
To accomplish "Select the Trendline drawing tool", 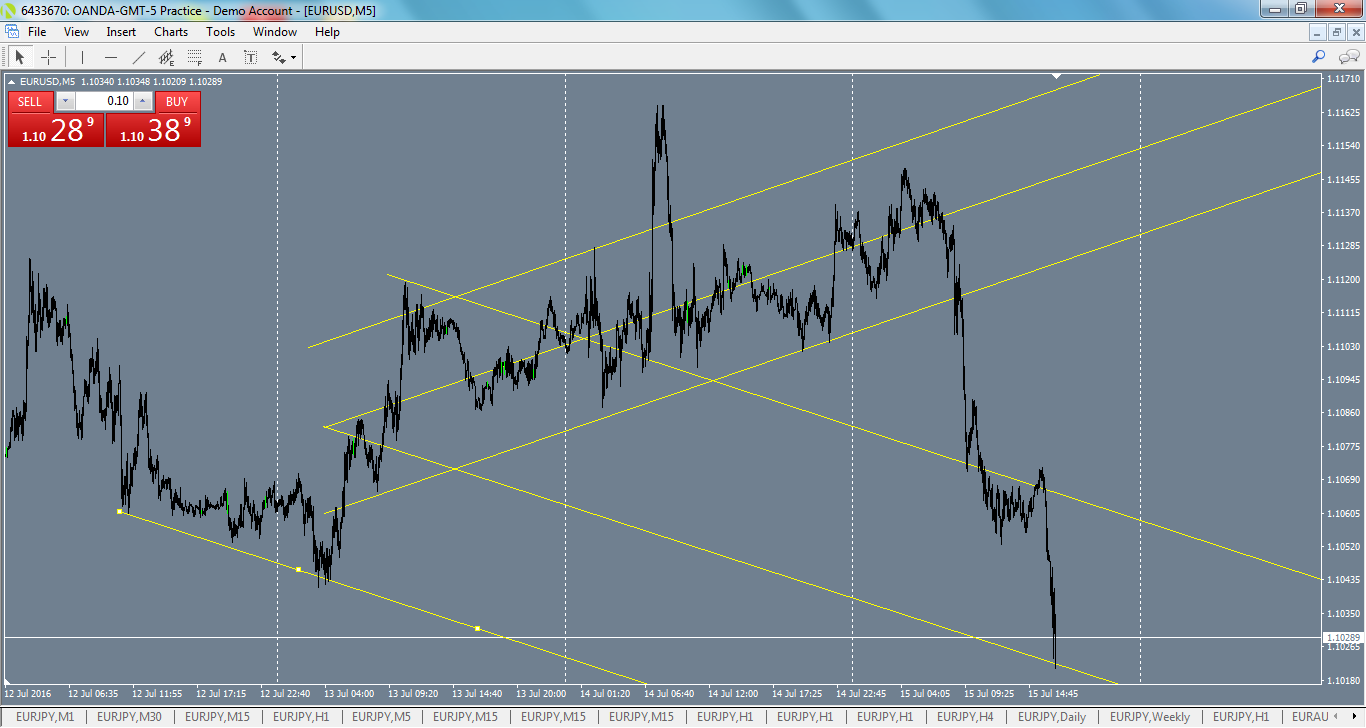I will coord(138,57).
